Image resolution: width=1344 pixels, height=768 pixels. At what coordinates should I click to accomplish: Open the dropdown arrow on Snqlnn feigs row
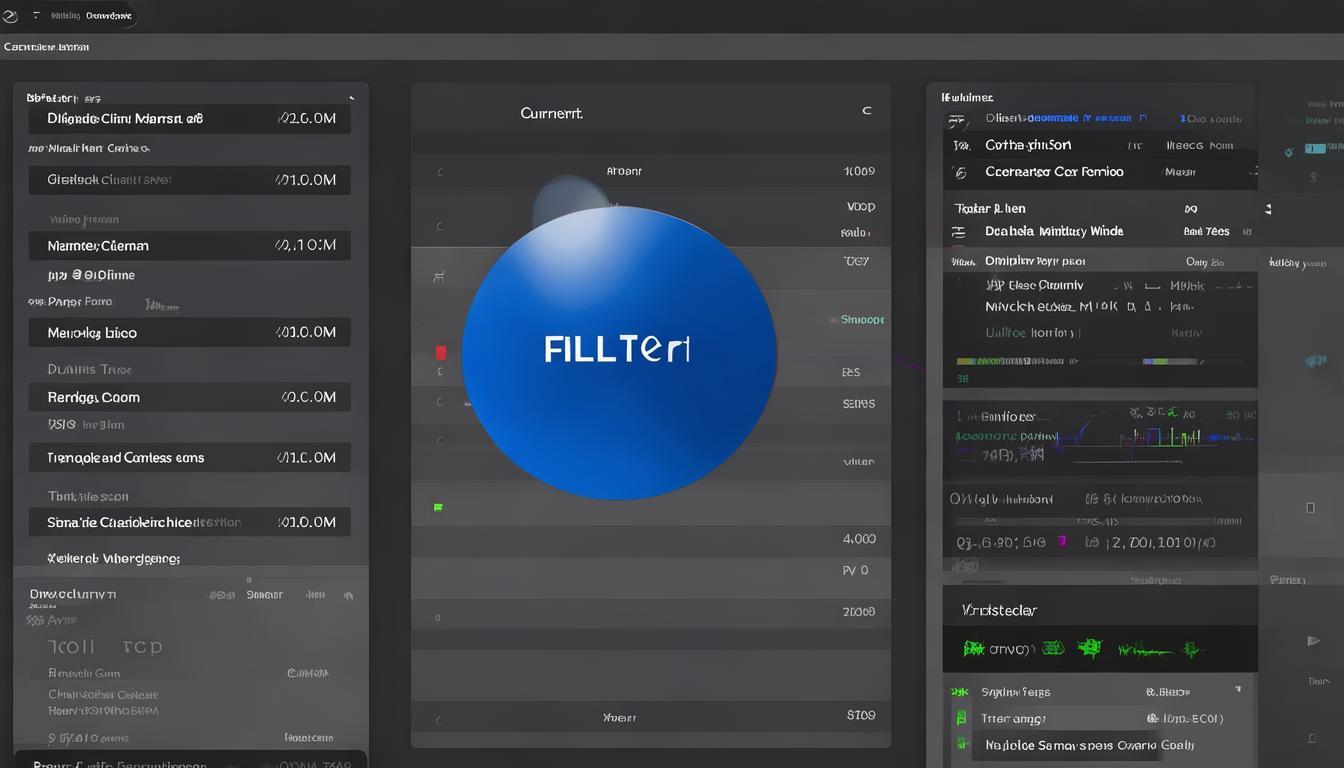[1237, 689]
